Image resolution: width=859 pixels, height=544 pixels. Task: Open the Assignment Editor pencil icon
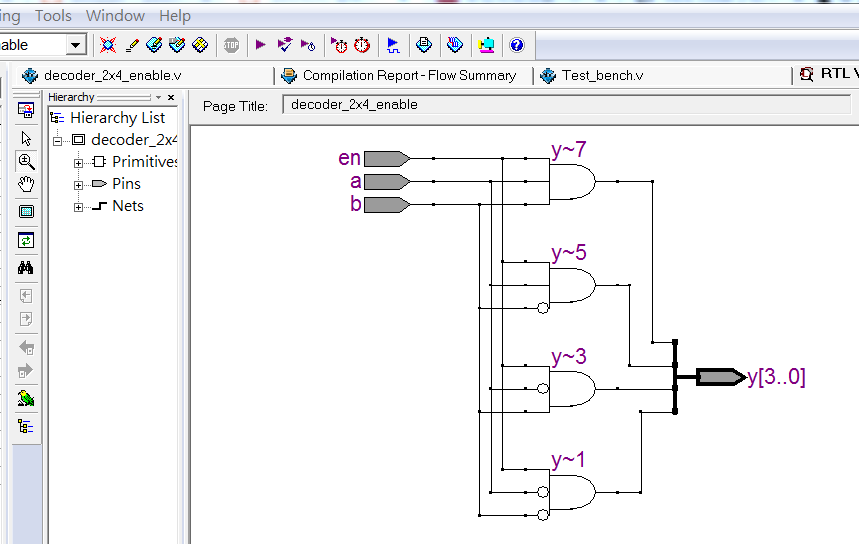132,45
